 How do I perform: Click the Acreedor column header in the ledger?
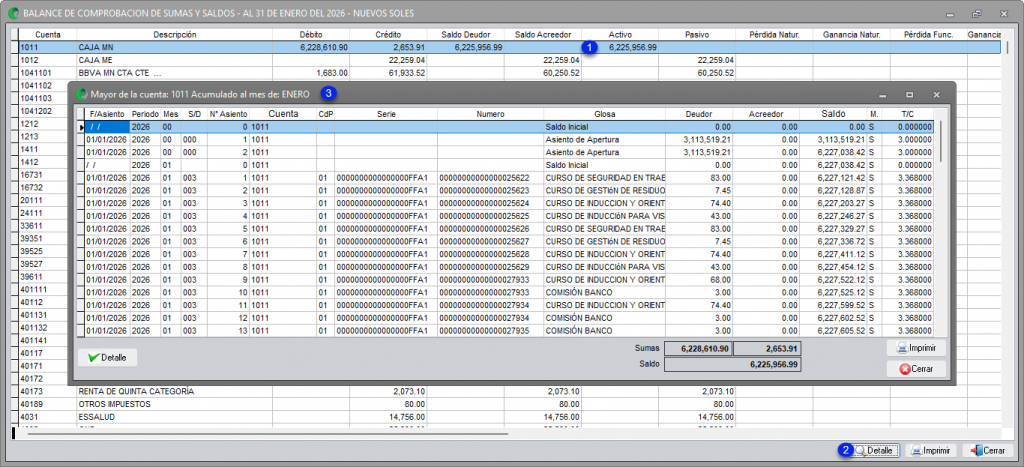click(x=766, y=114)
